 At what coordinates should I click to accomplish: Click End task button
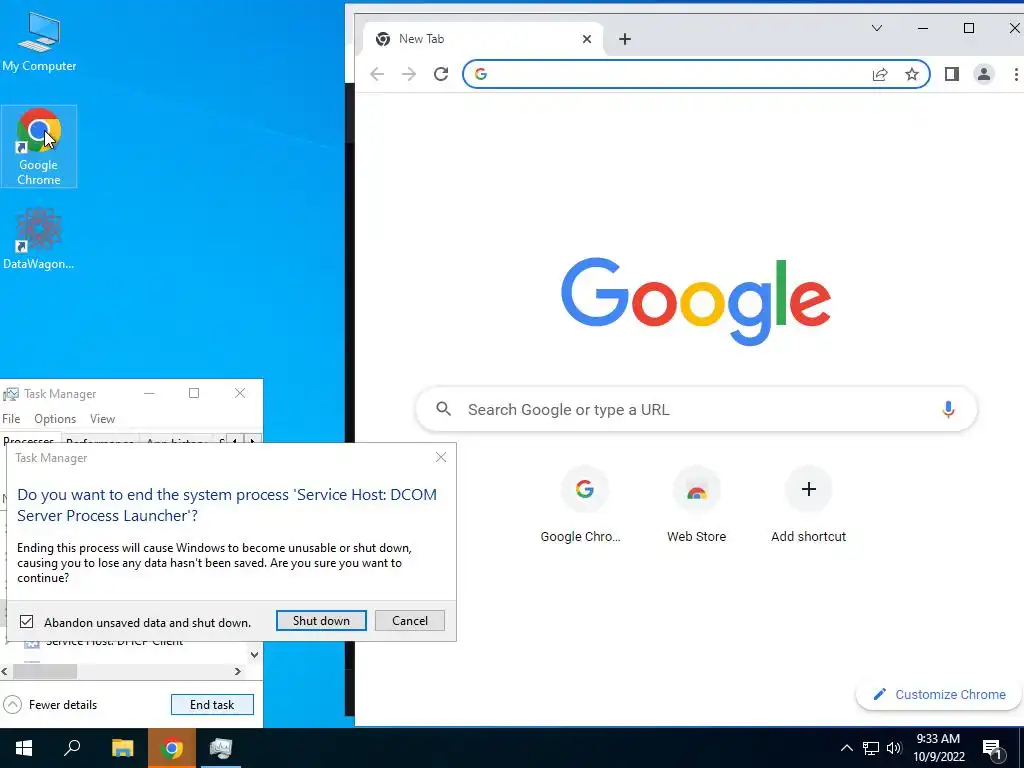click(x=212, y=705)
